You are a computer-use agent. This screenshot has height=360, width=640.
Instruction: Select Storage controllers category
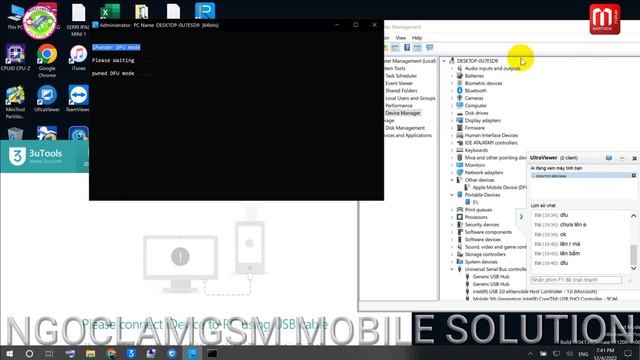point(485,254)
